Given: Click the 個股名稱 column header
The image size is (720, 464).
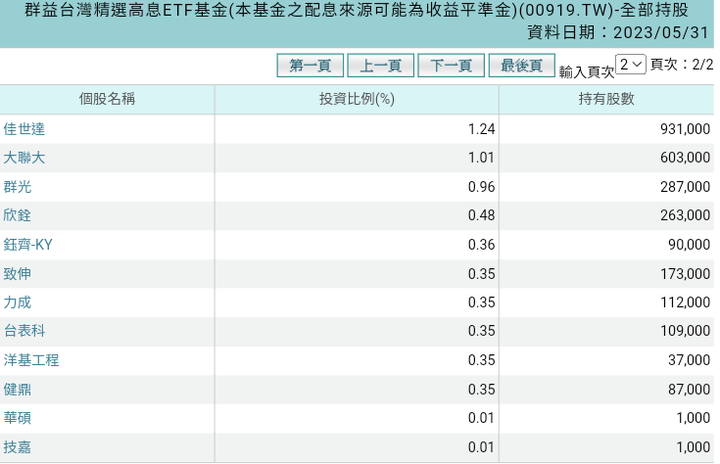Looking at the screenshot, I should [x=107, y=99].
